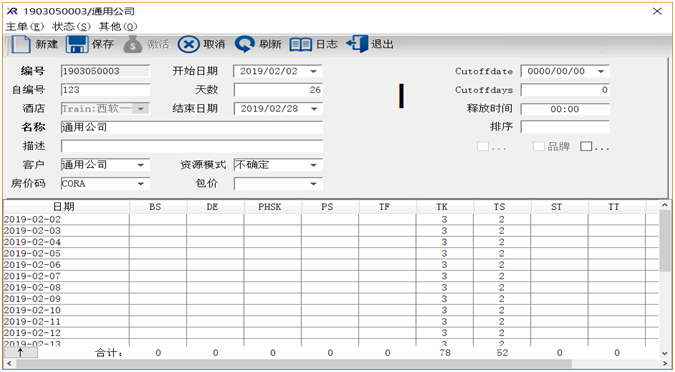Expand the 开始日期 date dropdown
Image resolution: width=675 pixels, height=372 pixels.
click(313, 71)
